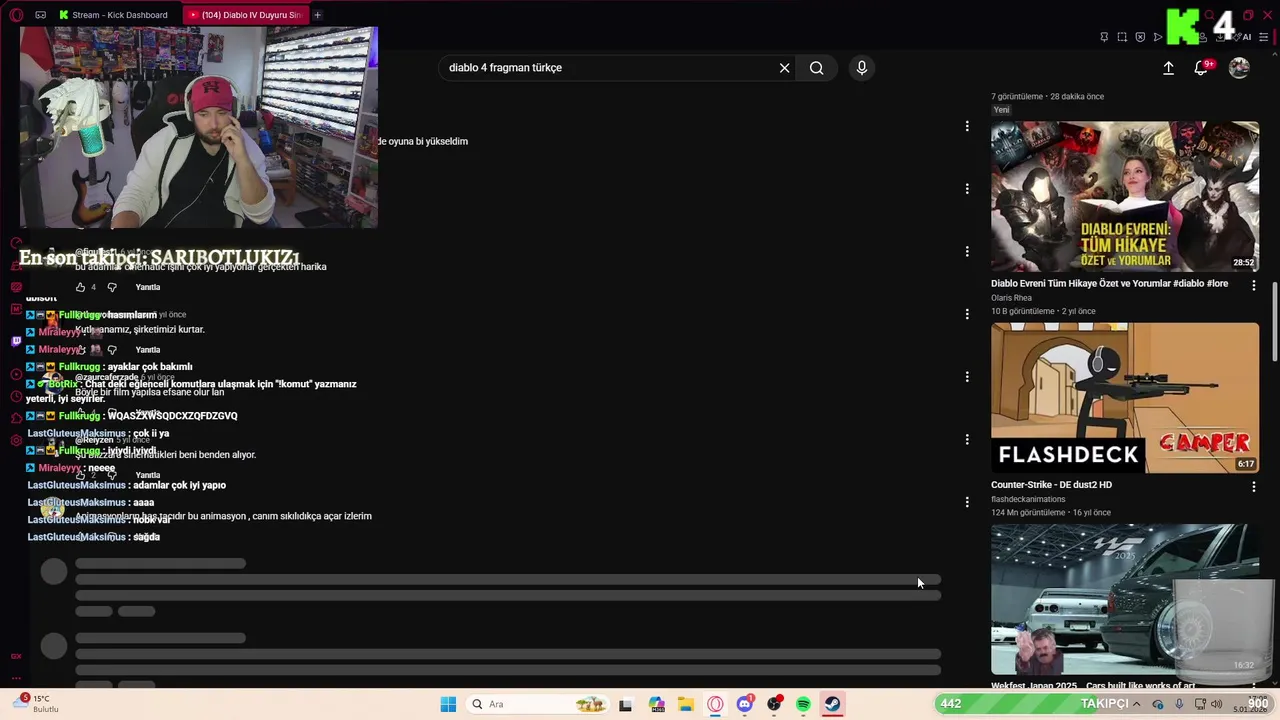This screenshot has width=1280, height=720.
Task: Open system tray volume icon
Action: (1217, 704)
